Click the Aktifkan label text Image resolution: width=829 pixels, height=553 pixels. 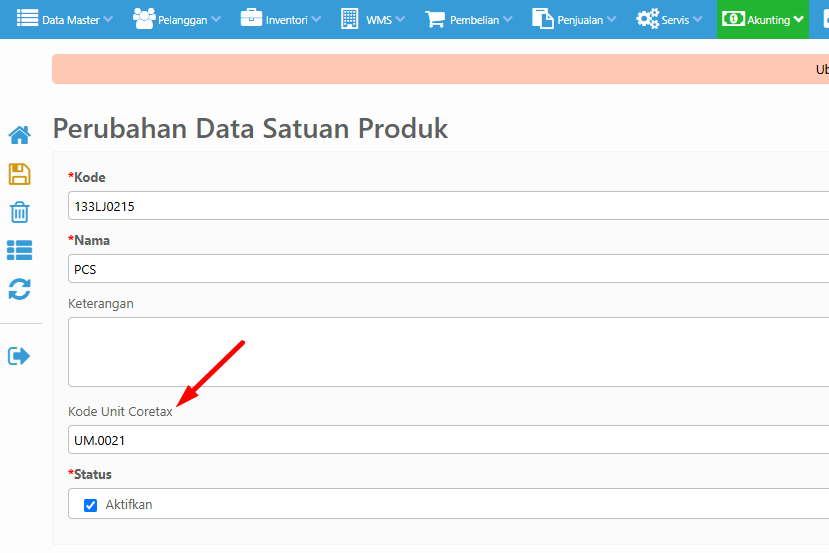pyautogui.click(x=128, y=505)
